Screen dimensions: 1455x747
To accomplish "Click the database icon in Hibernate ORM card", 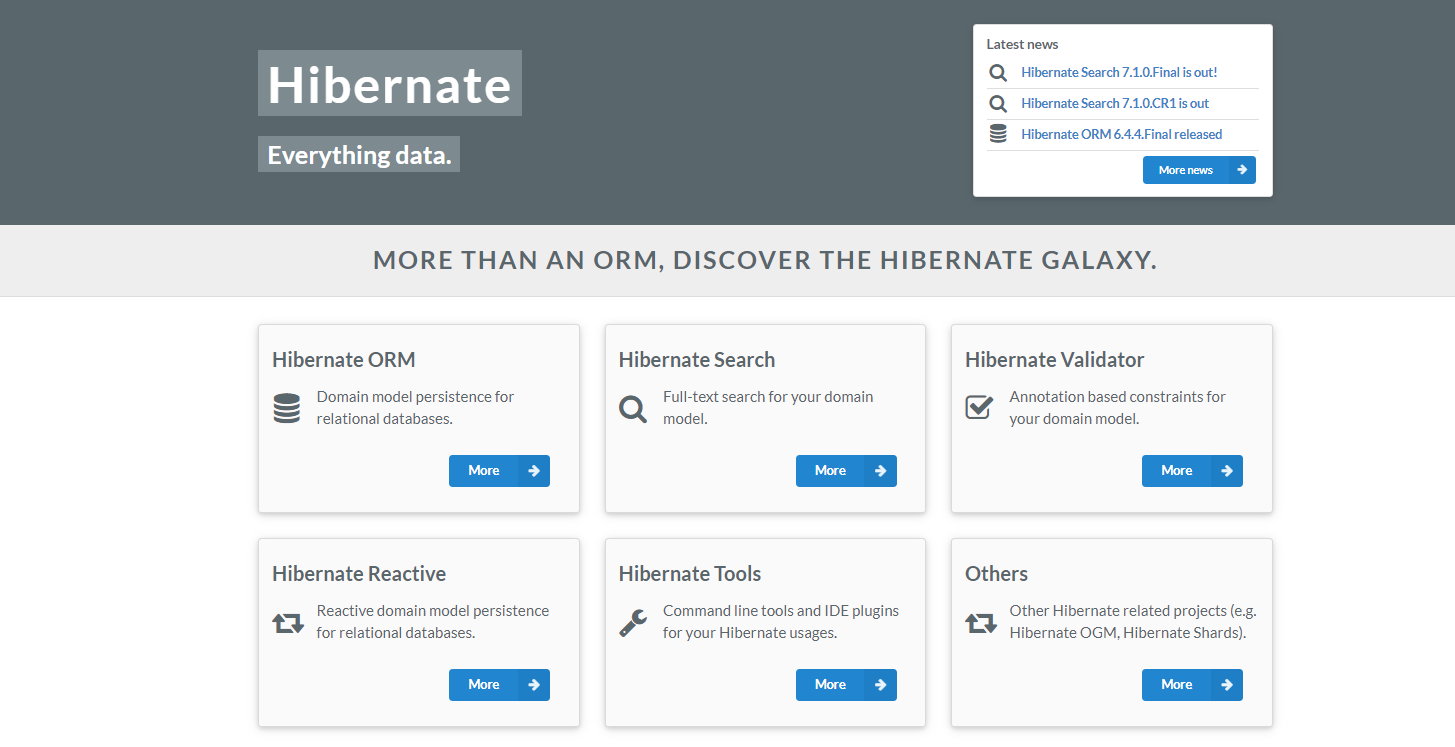I will 287,408.
